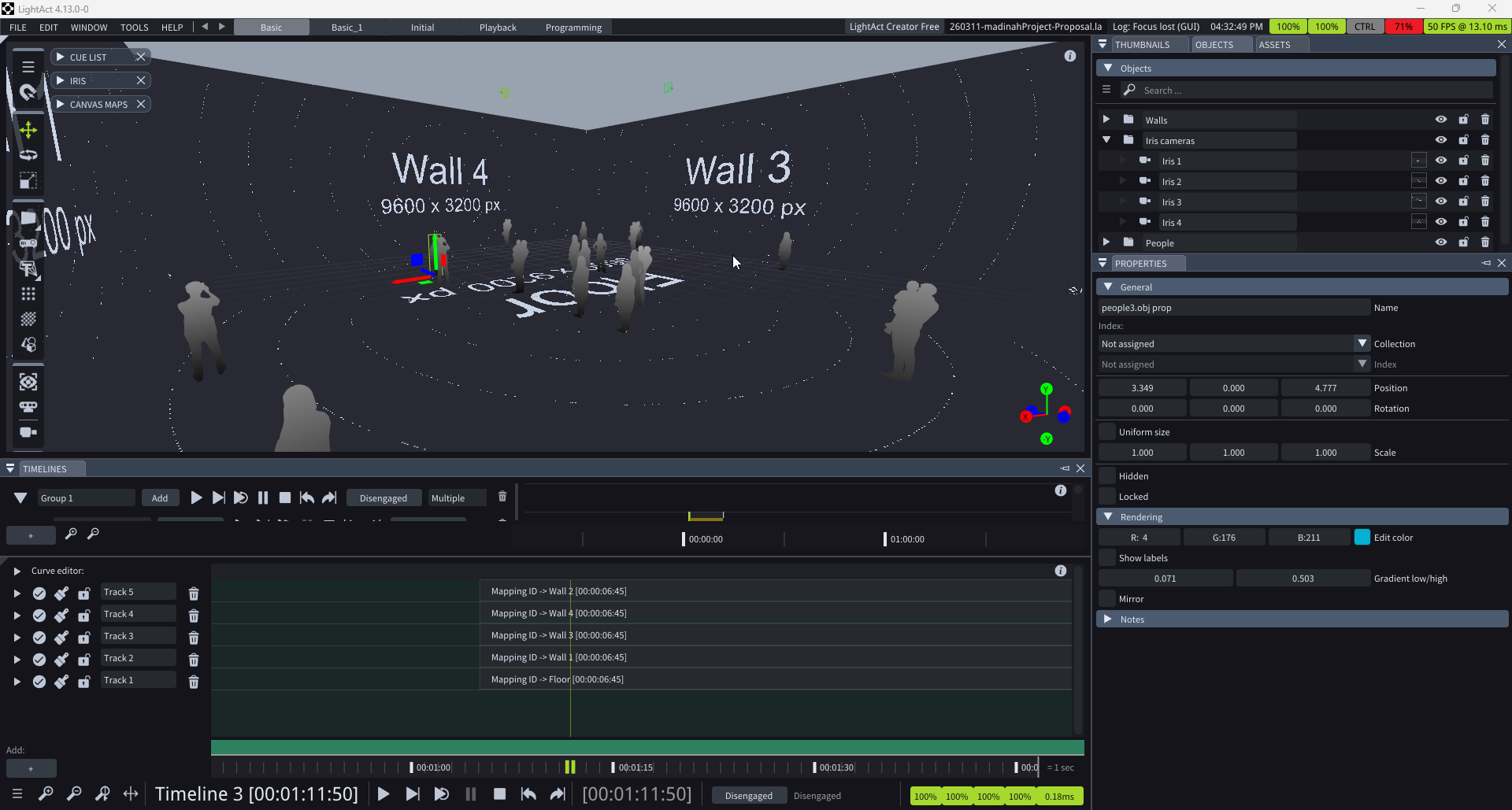Image resolution: width=1512 pixels, height=810 pixels.
Task: Open the Collection dropdown arrow
Action: [x=1362, y=343]
